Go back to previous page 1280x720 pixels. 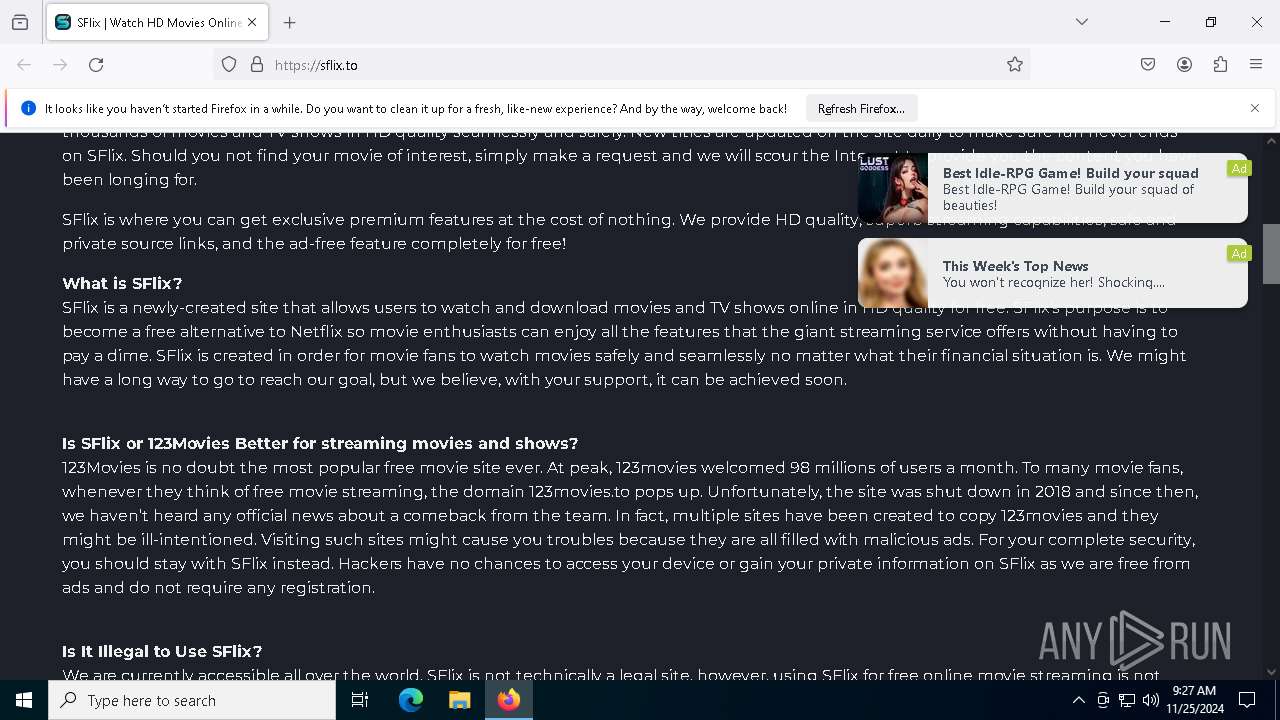pos(24,65)
